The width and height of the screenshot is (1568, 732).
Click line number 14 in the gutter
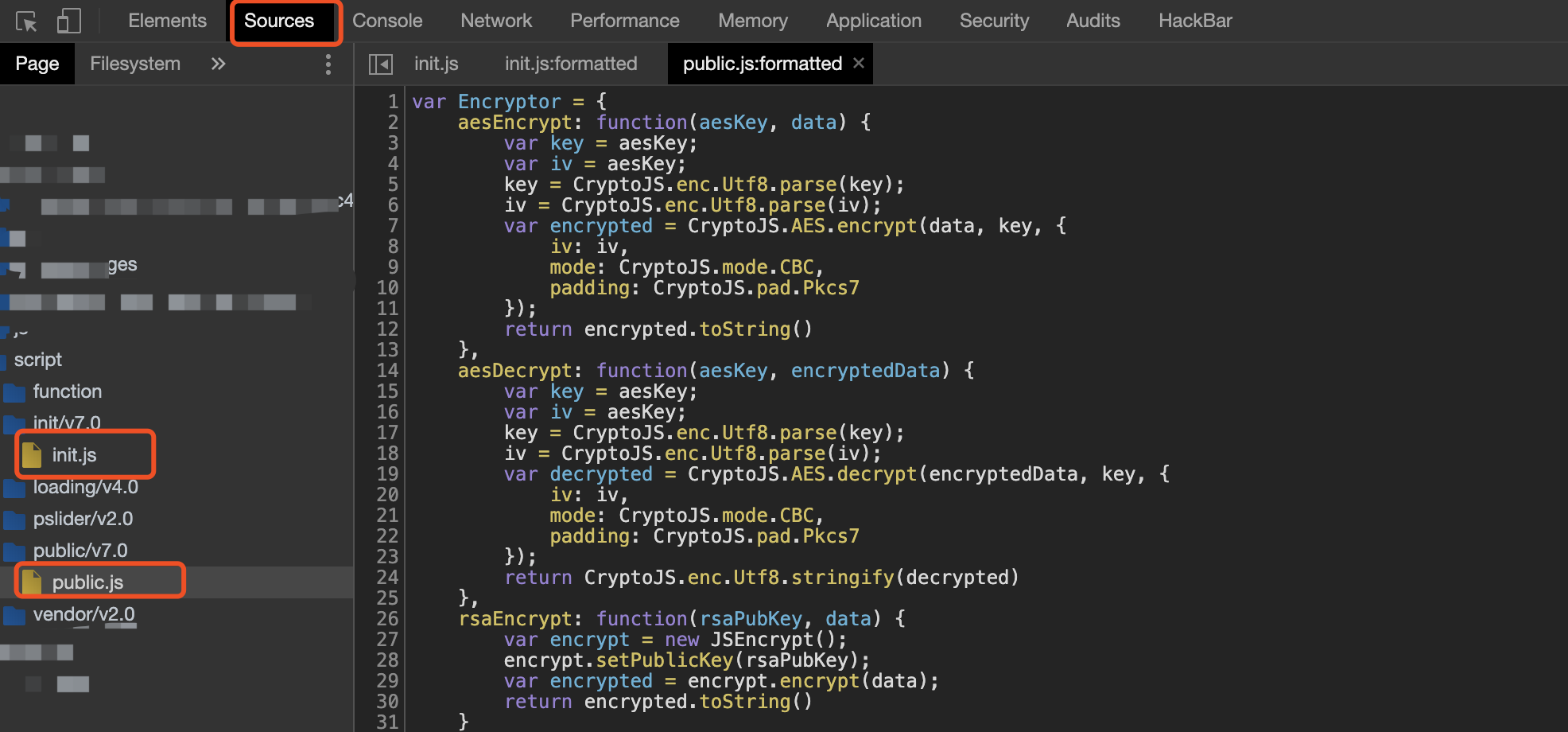[387, 371]
